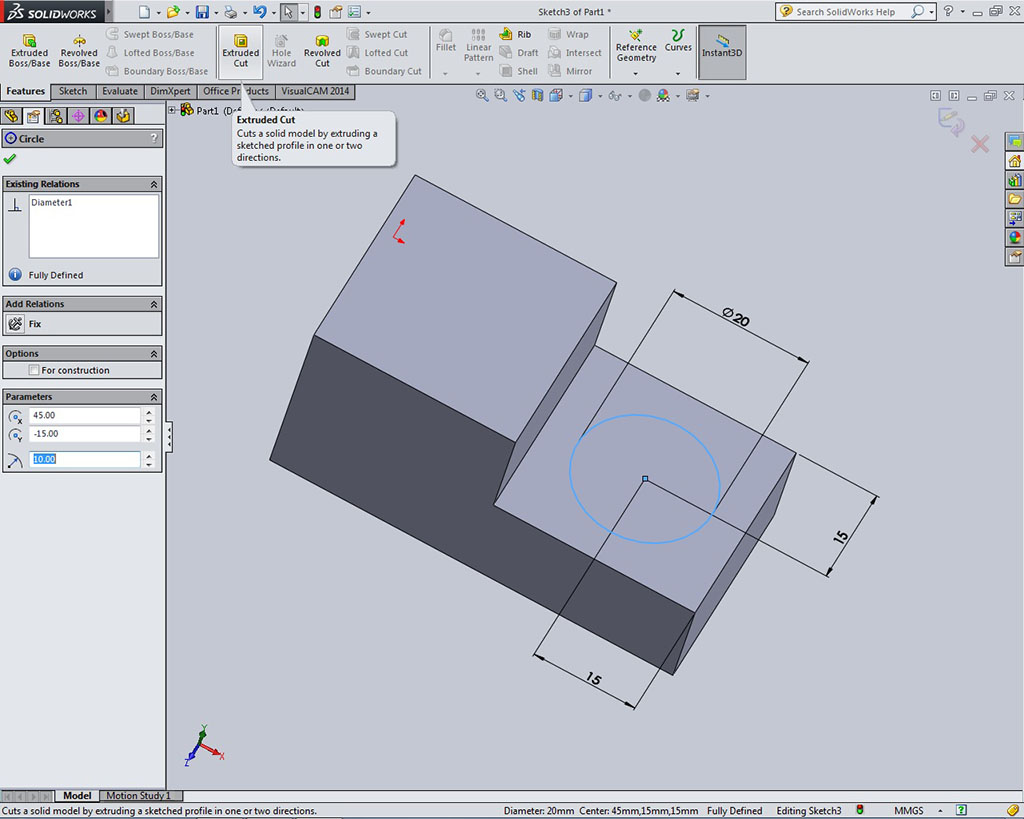Cancel the sketch with the red X

979,144
